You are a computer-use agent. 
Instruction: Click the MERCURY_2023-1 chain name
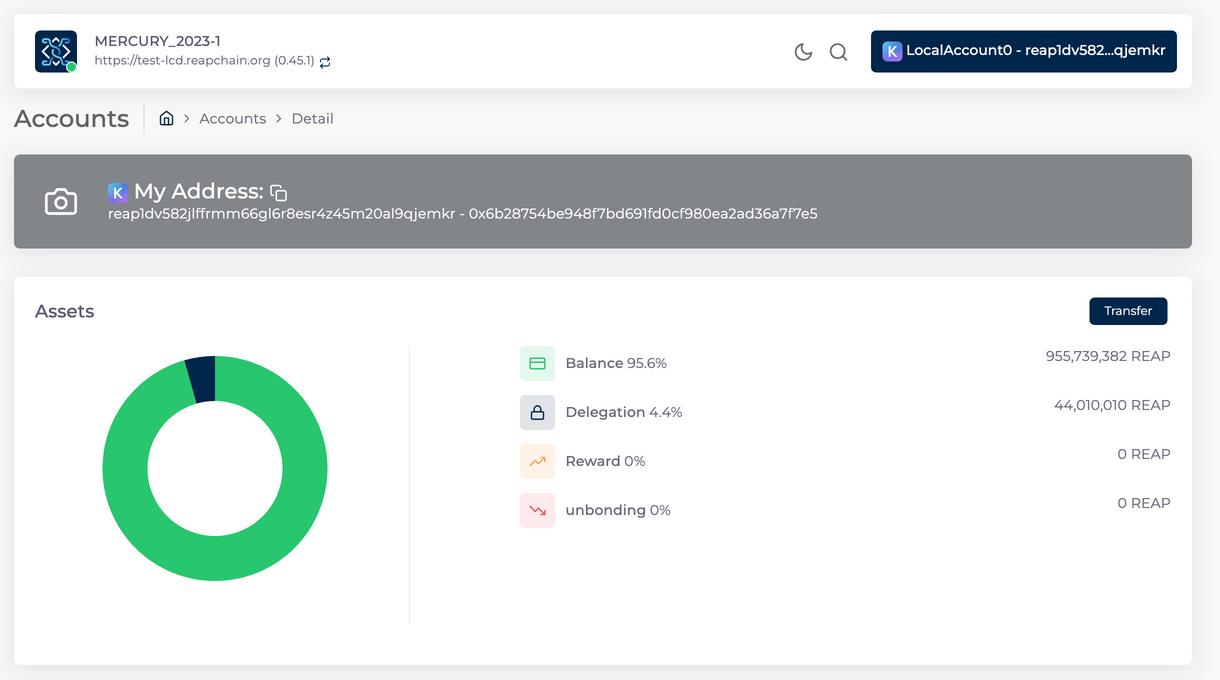pos(157,41)
